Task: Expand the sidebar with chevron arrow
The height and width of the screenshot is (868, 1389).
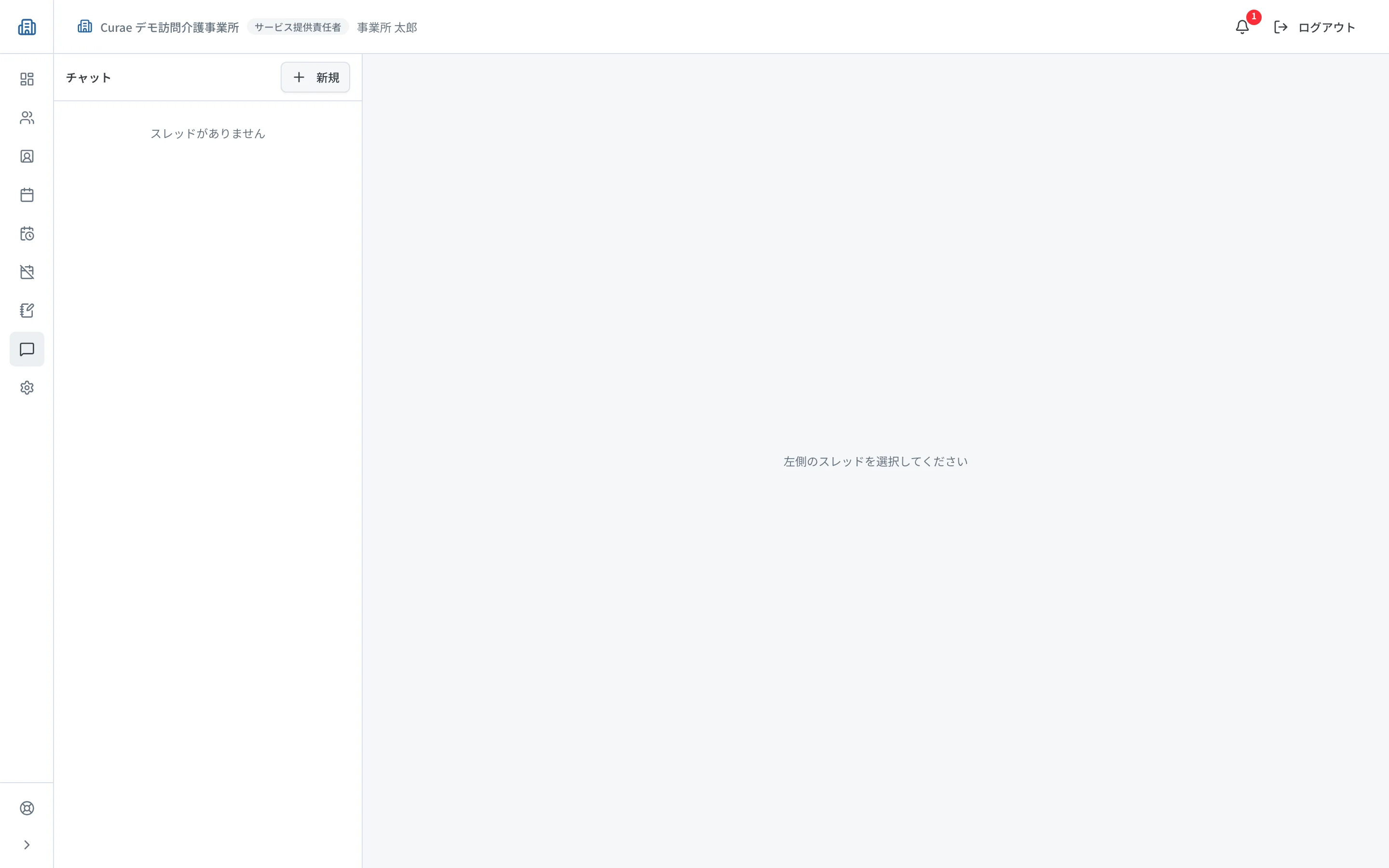Action: point(27,844)
